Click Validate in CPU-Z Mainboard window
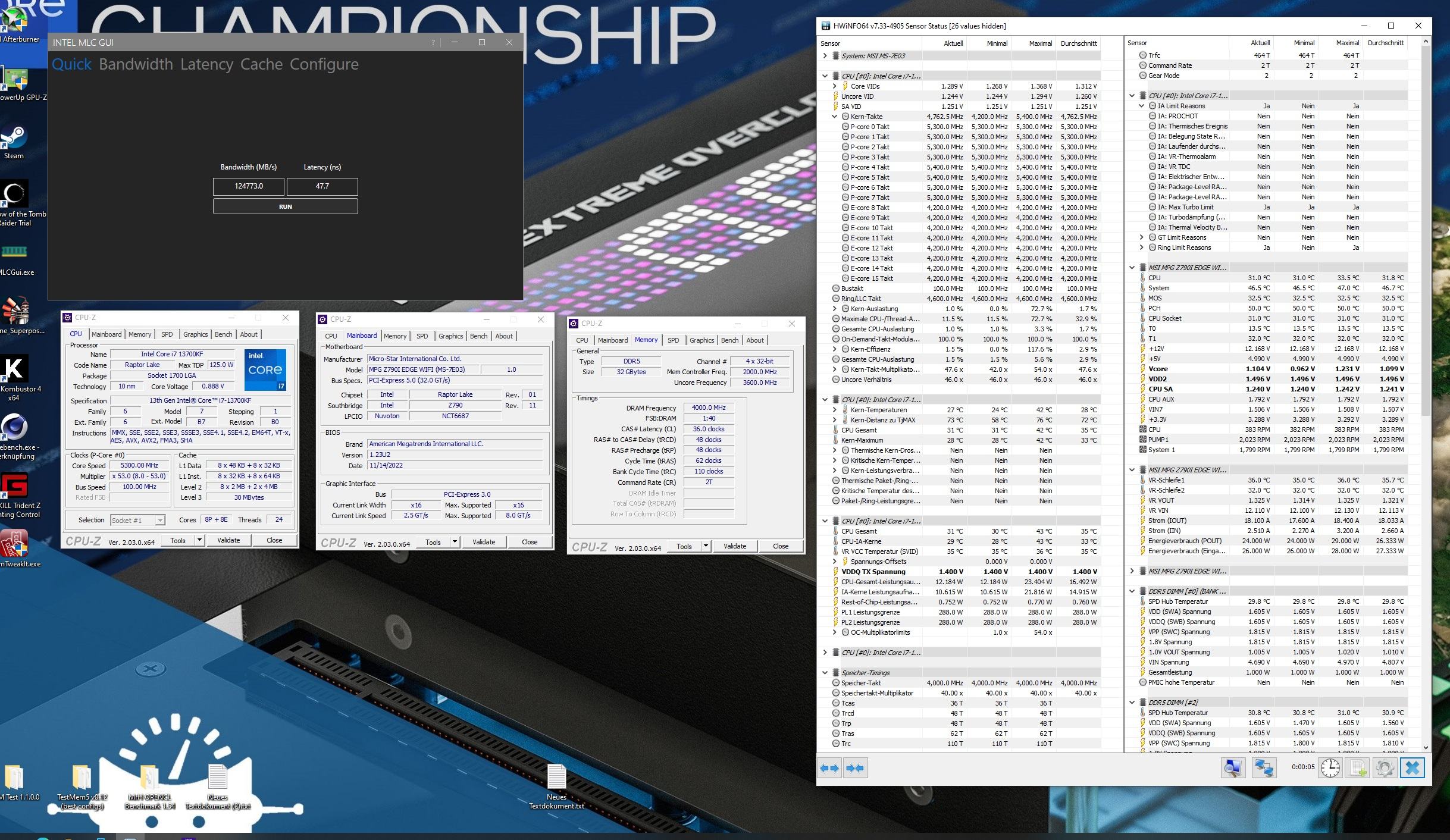The image size is (1450, 840). [483, 542]
